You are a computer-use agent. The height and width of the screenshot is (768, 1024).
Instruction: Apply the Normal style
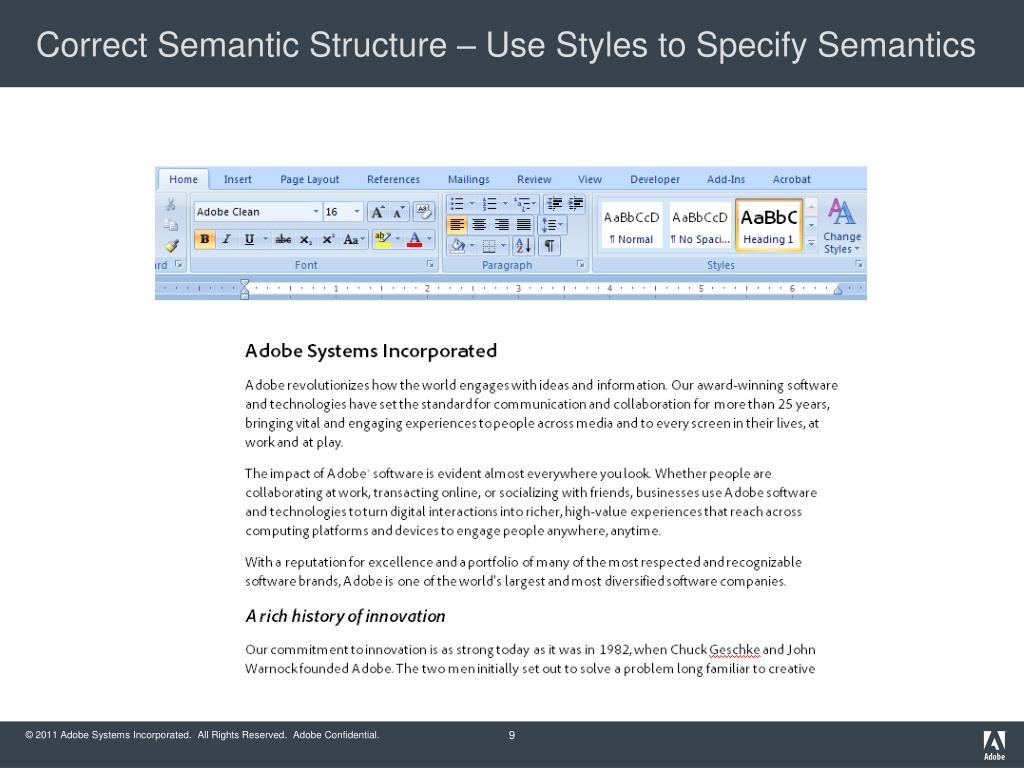click(632, 226)
